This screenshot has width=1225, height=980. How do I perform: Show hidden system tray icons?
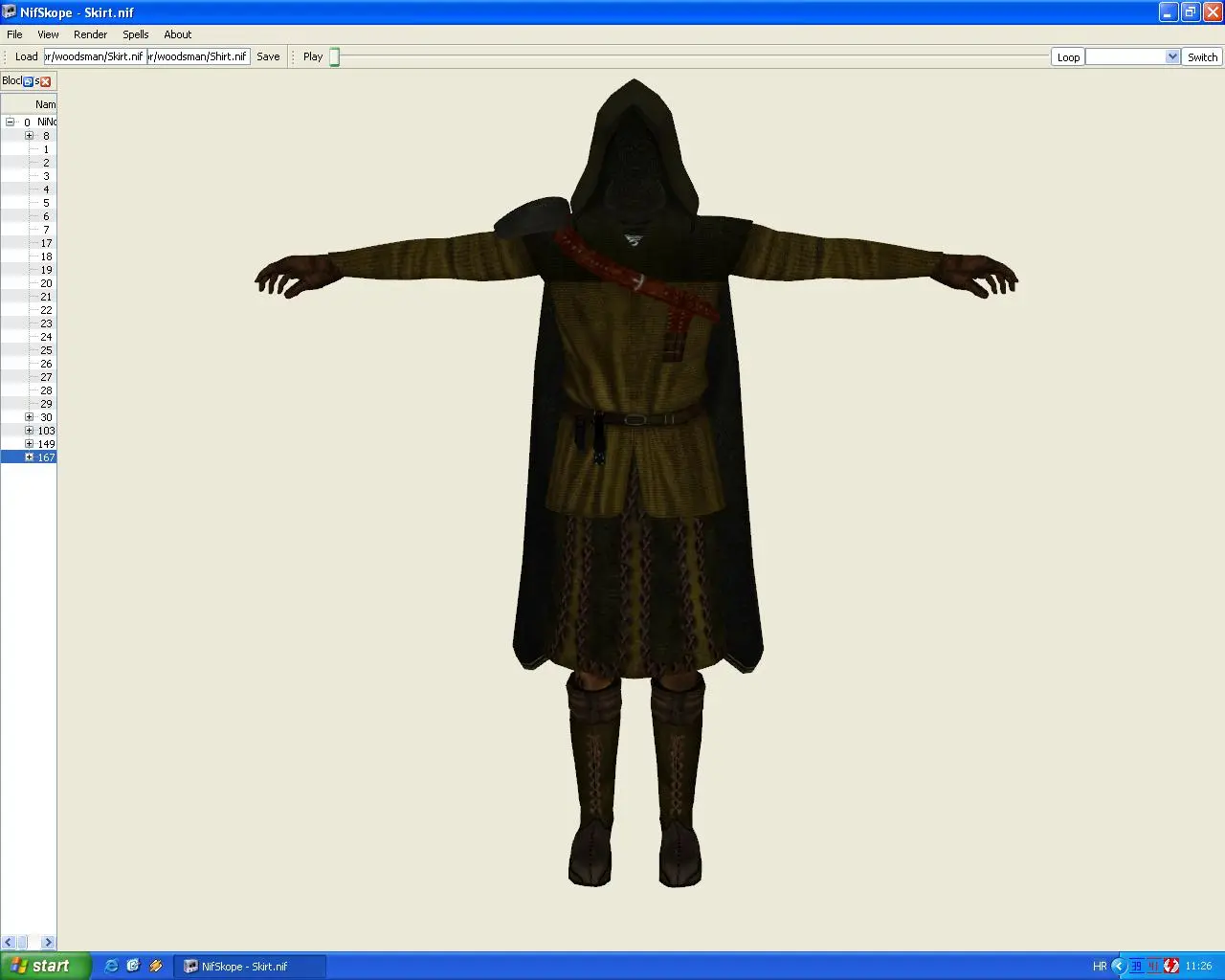[x=1118, y=966]
